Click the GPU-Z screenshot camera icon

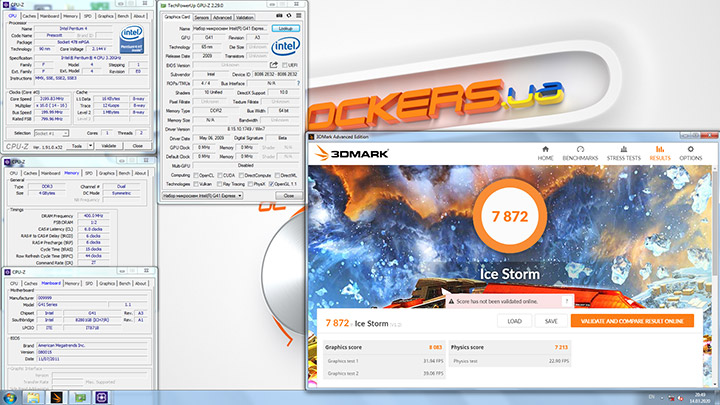[x=279, y=16]
